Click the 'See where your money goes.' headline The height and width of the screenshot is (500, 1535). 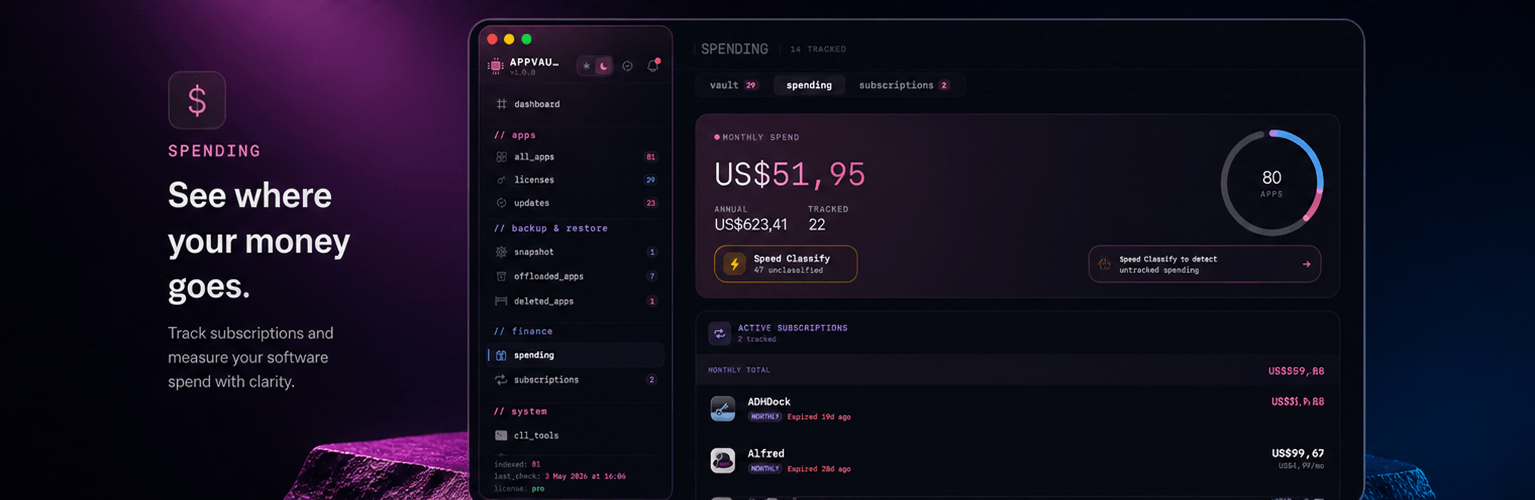pos(259,241)
